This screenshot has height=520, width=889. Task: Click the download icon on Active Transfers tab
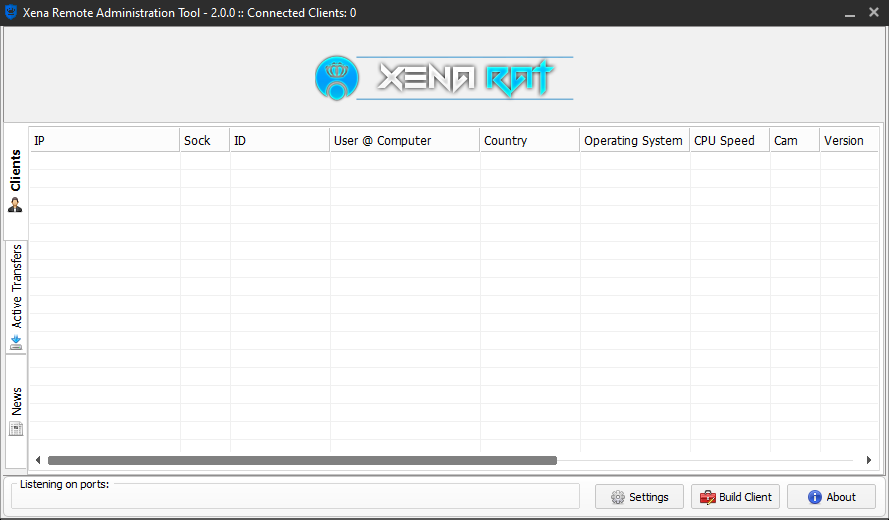point(16,342)
